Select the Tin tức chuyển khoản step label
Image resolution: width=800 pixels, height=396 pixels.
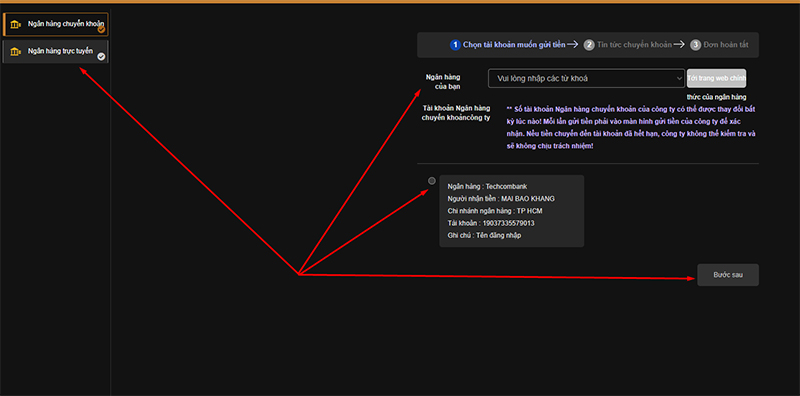(x=634, y=45)
